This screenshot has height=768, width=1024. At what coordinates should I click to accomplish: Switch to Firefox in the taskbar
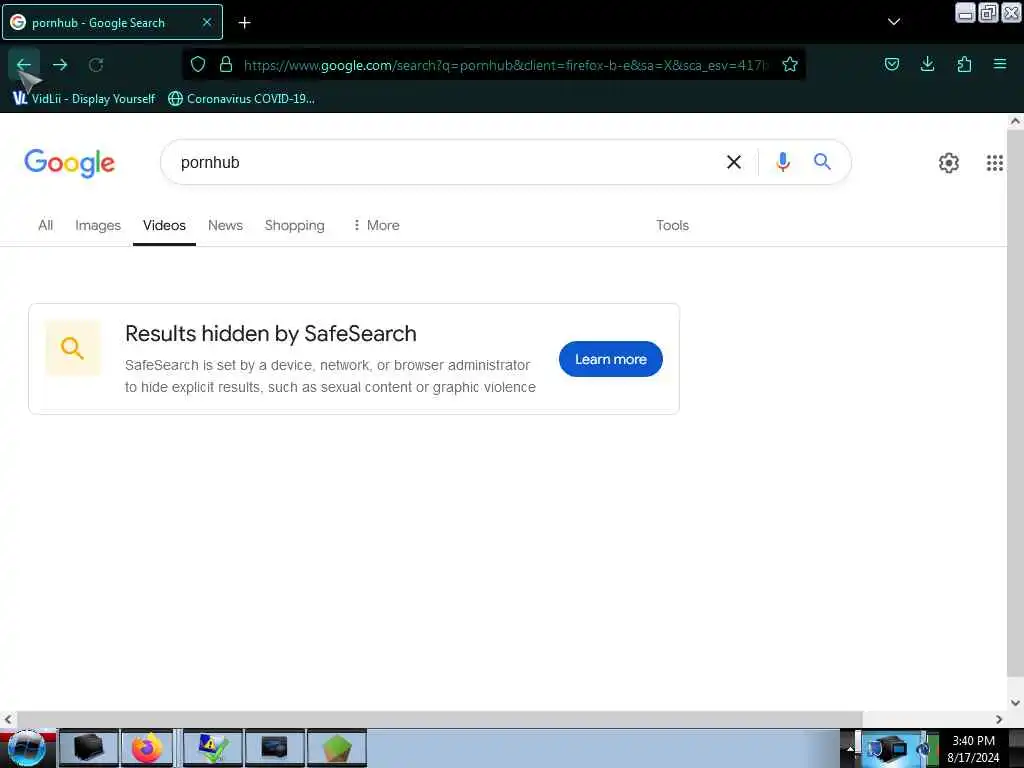coord(148,748)
